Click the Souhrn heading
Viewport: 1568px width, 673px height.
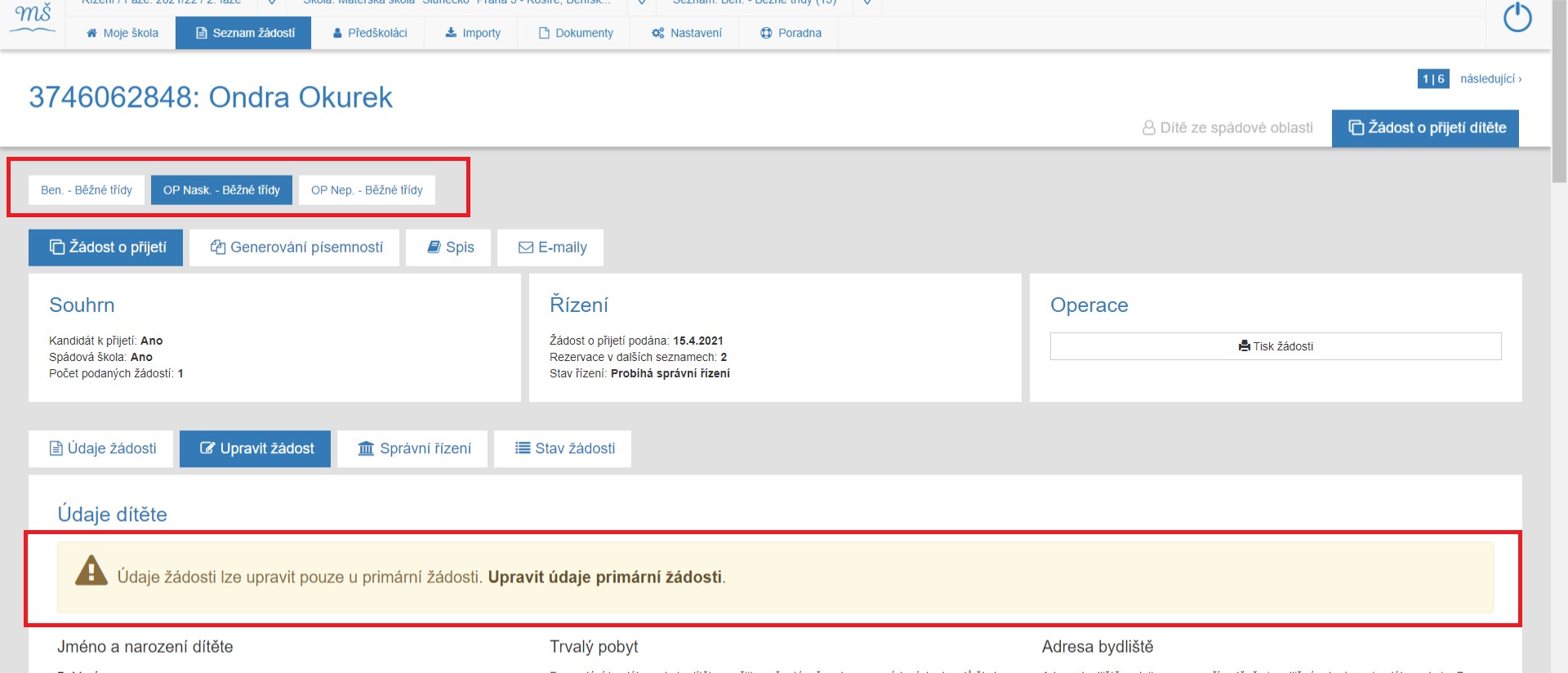coord(82,305)
